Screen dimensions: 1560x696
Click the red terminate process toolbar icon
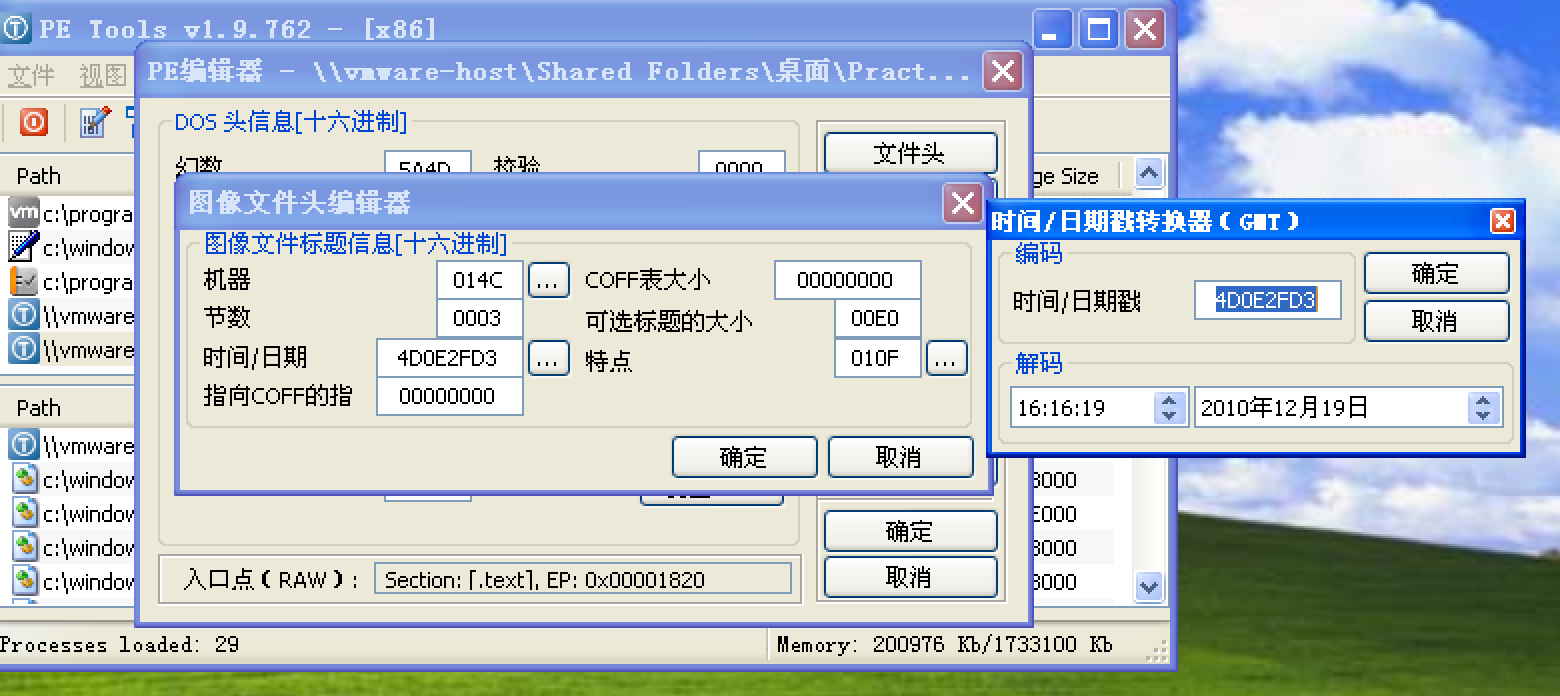coord(33,122)
